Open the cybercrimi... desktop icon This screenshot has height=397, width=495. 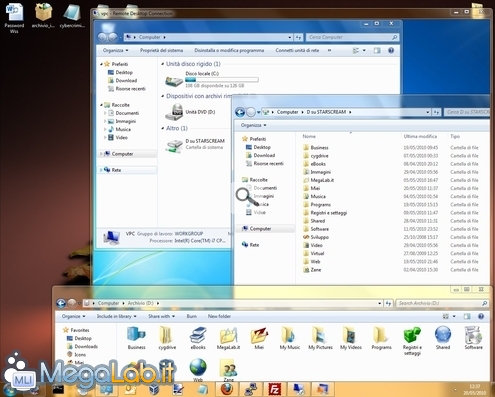tap(72, 15)
